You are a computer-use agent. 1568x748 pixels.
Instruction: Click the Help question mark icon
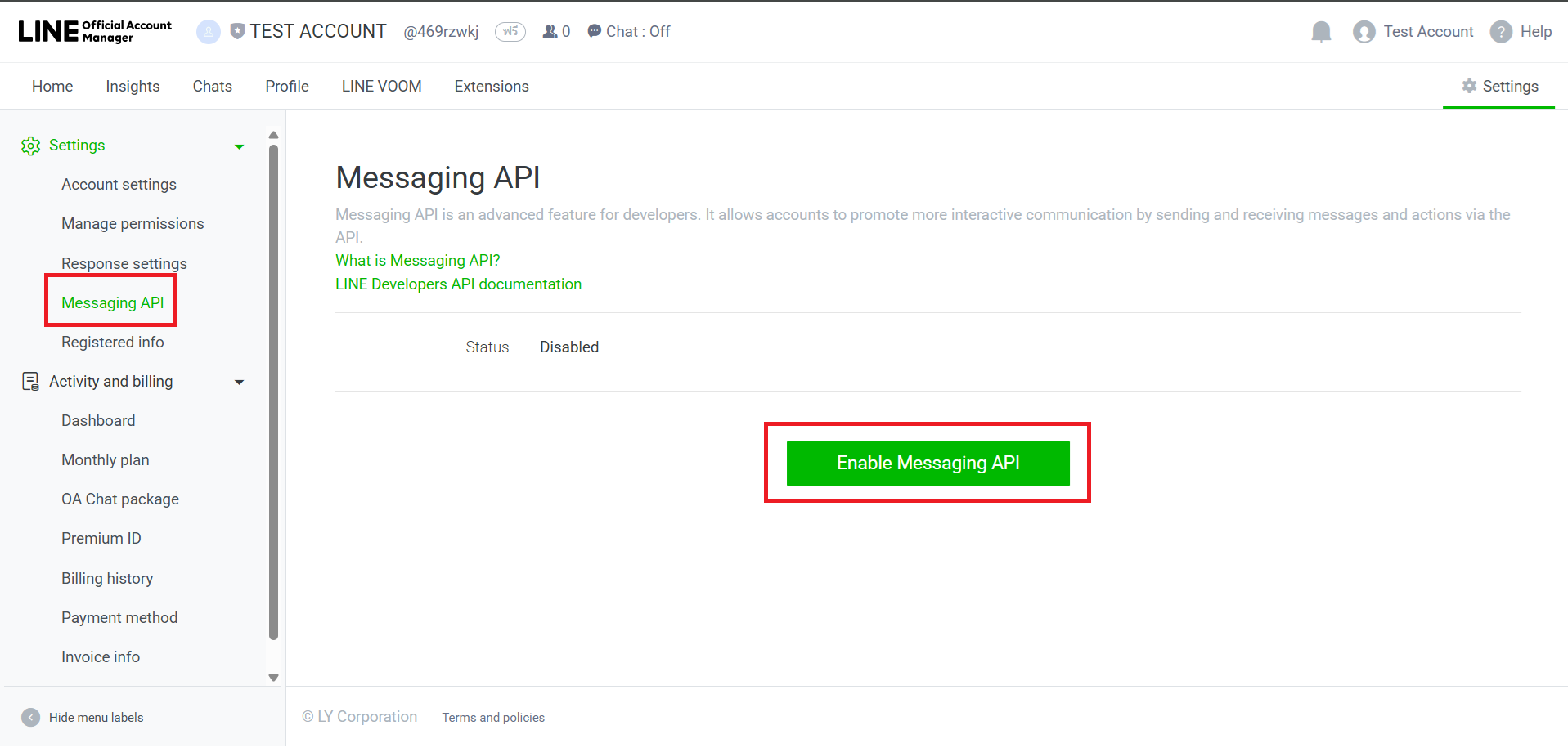click(x=1501, y=32)
